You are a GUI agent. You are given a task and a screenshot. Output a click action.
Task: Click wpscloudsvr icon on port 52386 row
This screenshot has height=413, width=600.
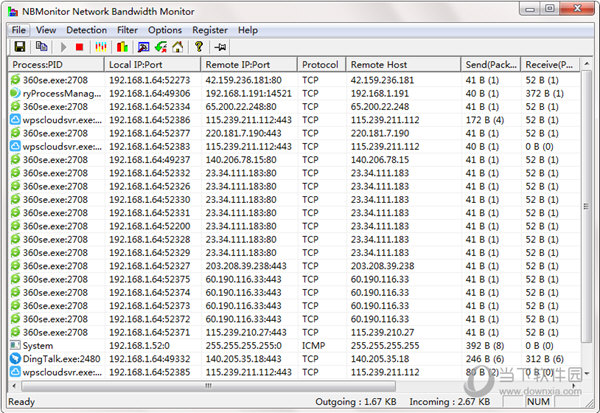pyautogui.click(x=15, y=120)
